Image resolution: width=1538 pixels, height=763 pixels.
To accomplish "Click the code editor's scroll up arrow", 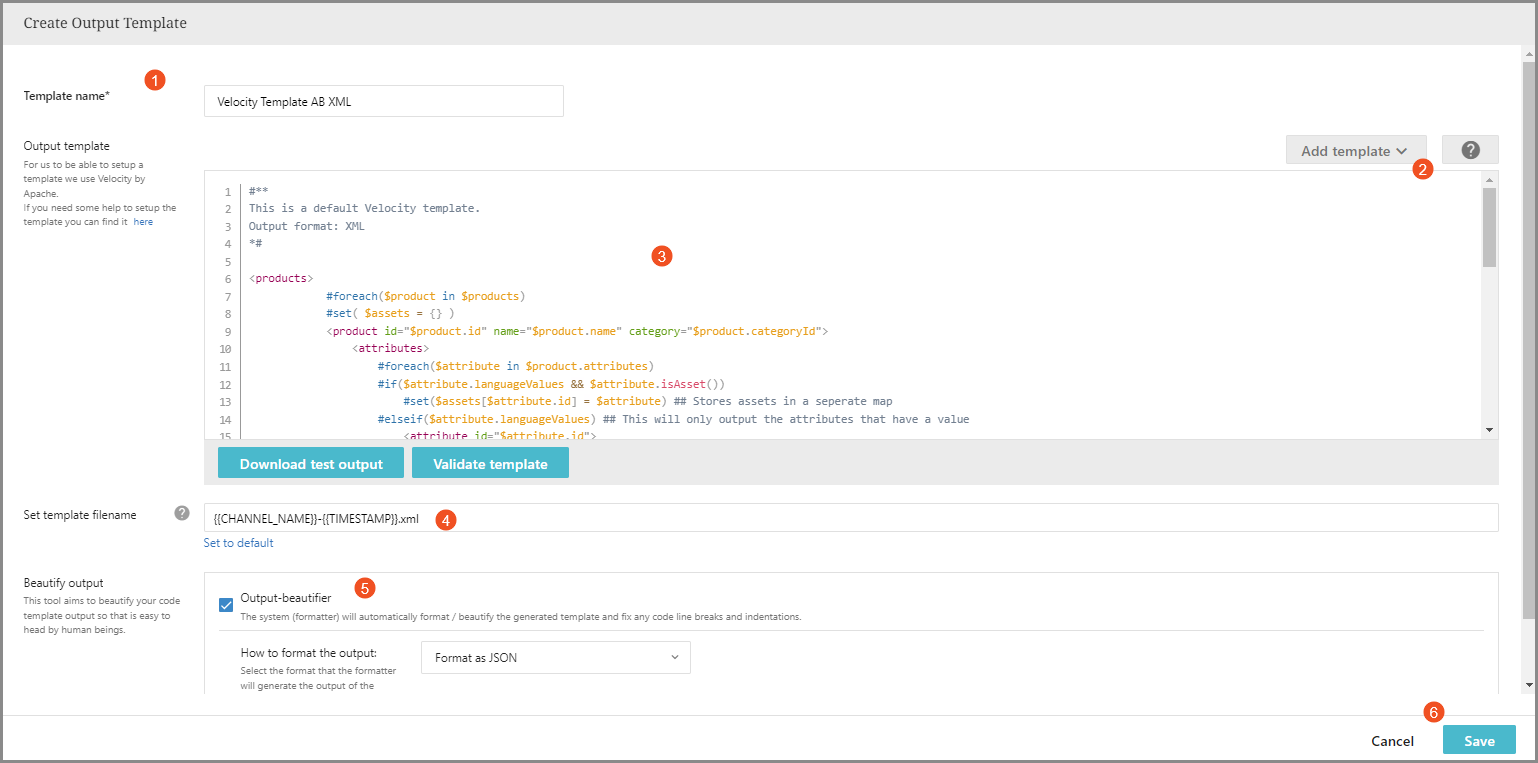I will point(1489,180).
